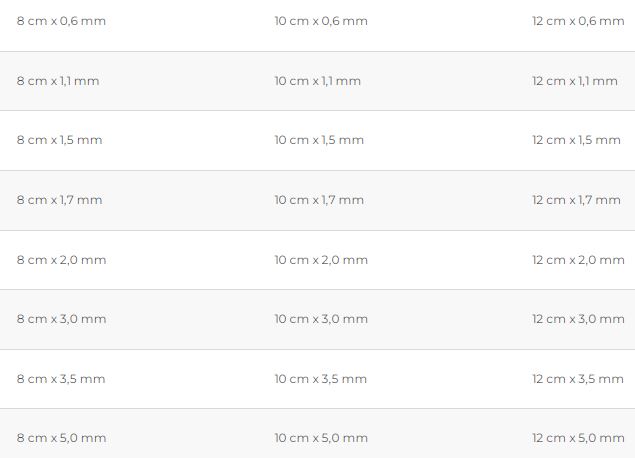Viewport: 635px width, 458px height.
Task: Click the 8 cm x 2,0 mm entry
Action: point(61,260)
